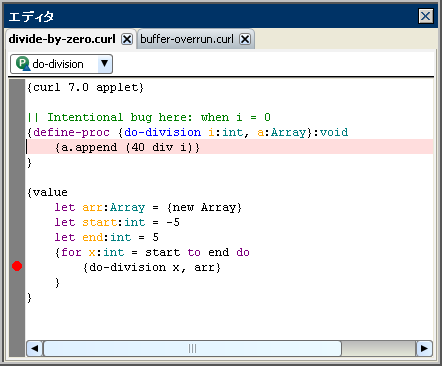Screen dimensions: 442x366
Task: Click the curl 7.0 applet header line
Action: [x=85, y=87]
